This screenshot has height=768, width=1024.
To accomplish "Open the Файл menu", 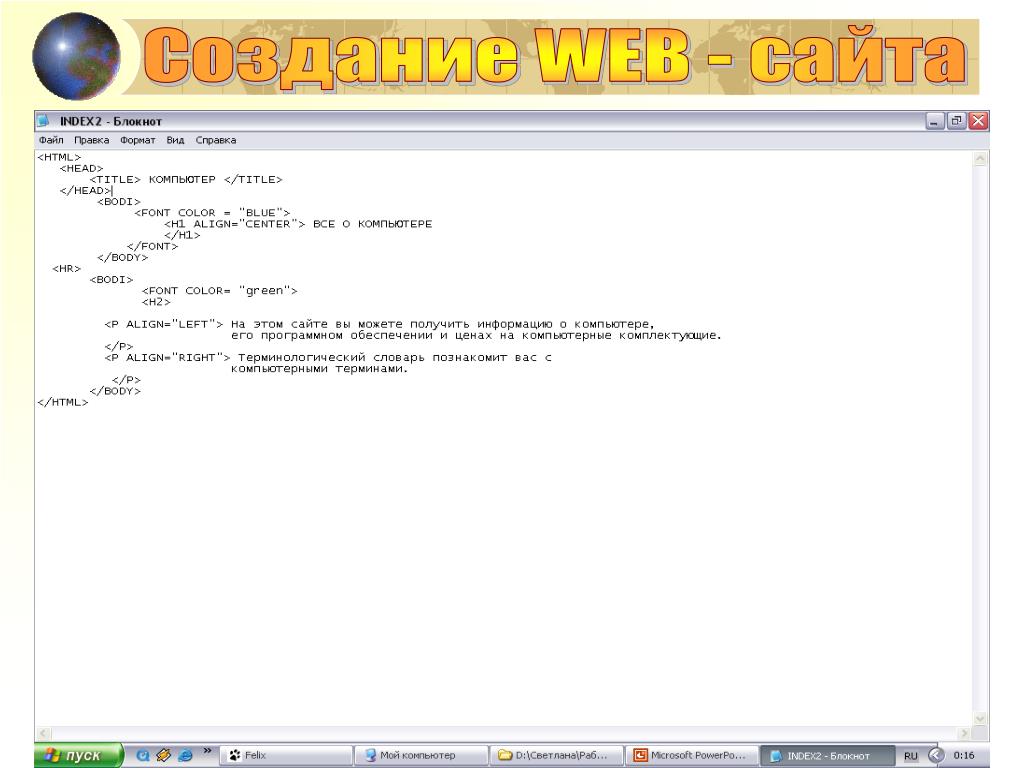I will pyautogui.click(x=51, y=140).
